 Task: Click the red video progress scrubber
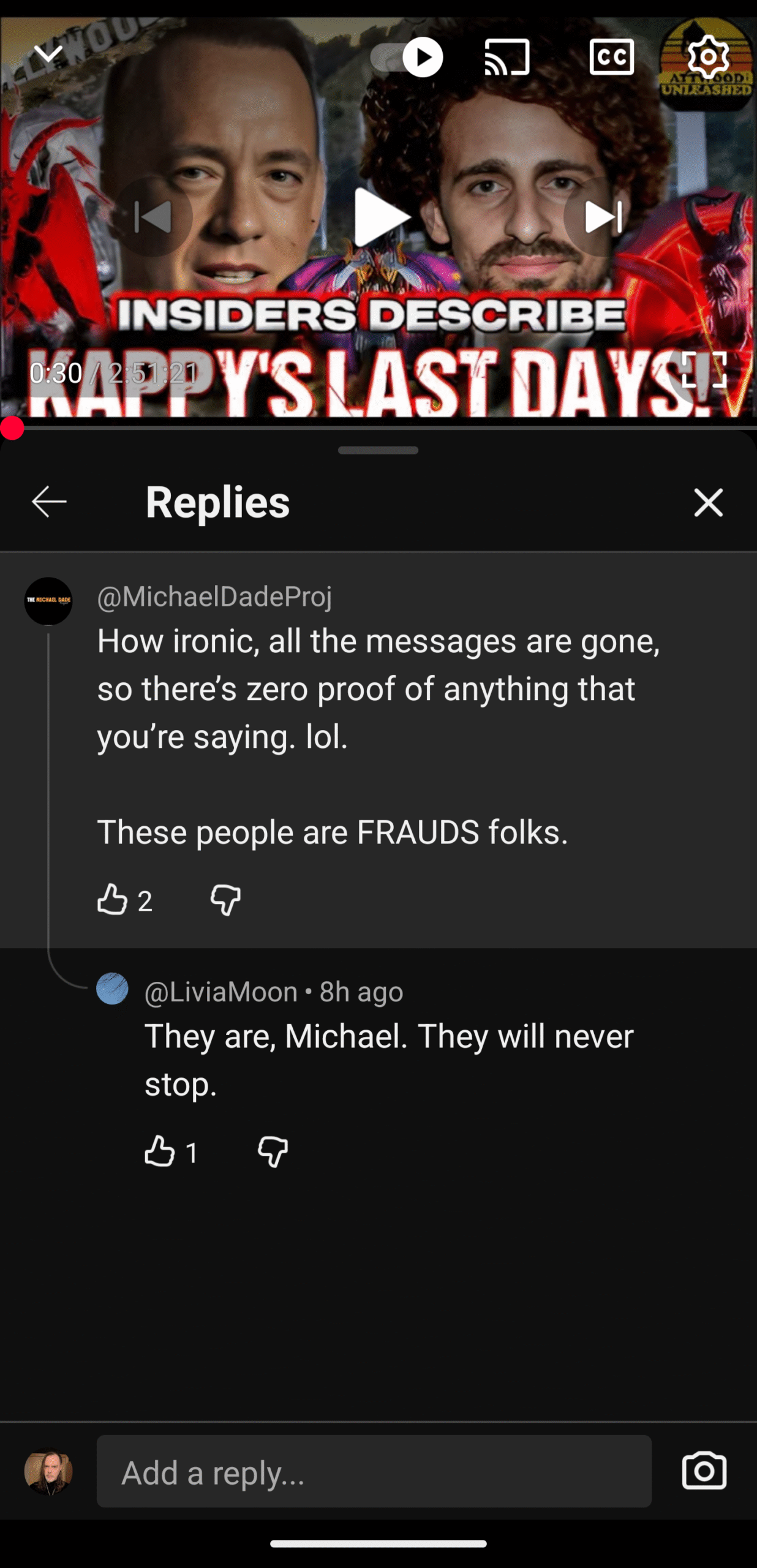(12, 428)
